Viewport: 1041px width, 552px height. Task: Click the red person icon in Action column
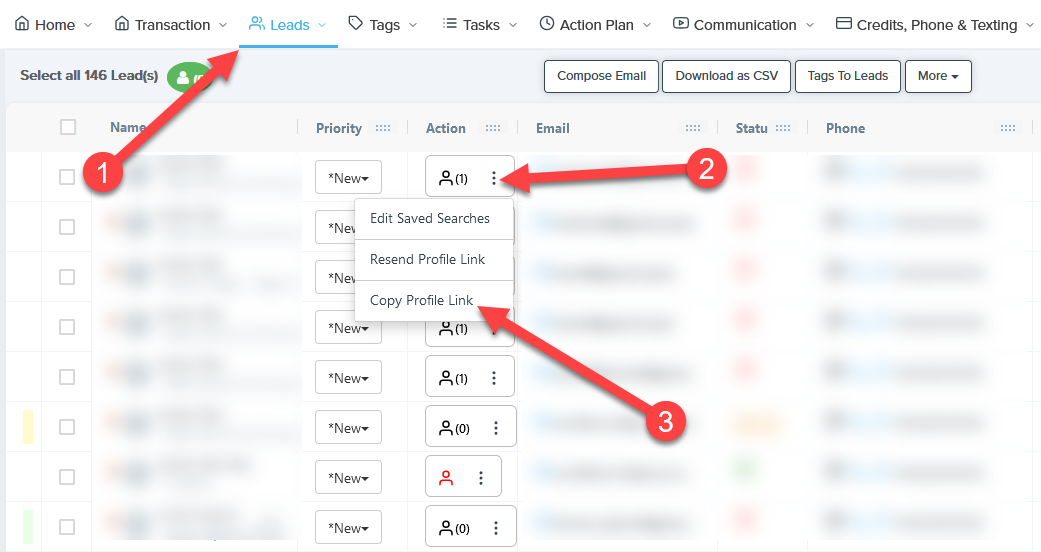pos(446,478)
